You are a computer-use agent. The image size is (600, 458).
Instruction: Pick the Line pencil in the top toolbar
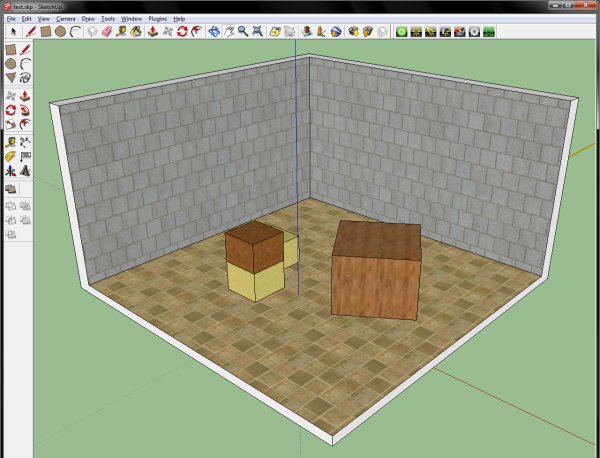[31, 32]
